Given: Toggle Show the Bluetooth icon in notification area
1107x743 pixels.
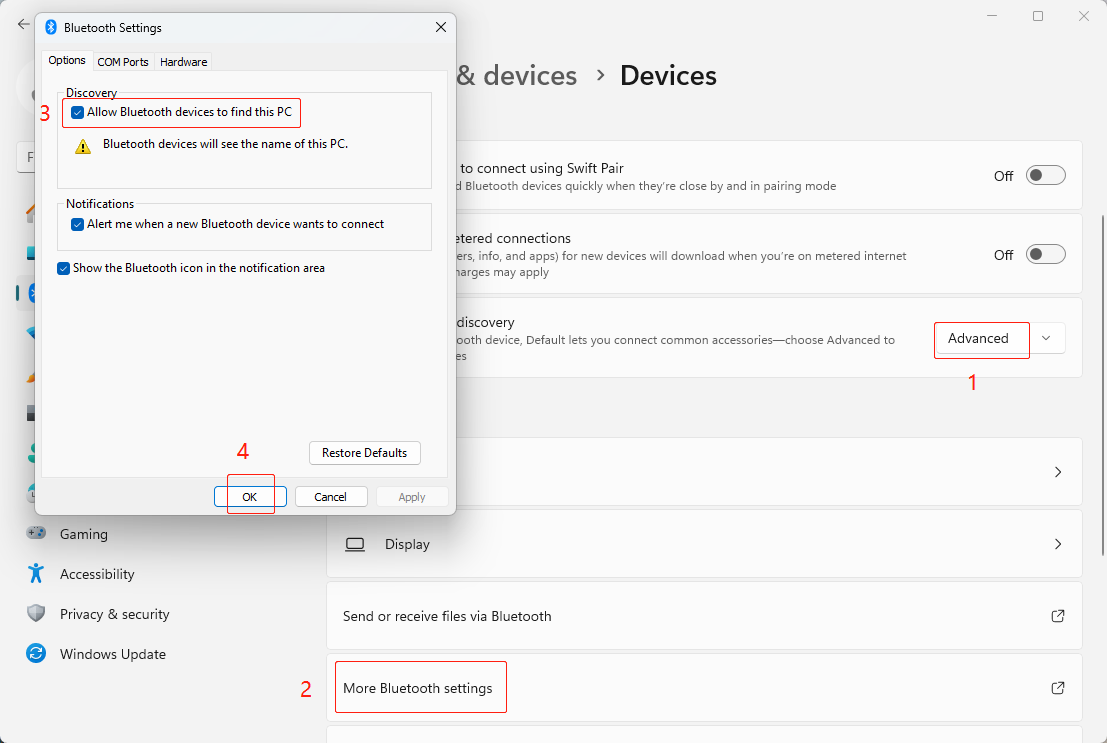Looking at the screenshot, I should pos(64,268).
